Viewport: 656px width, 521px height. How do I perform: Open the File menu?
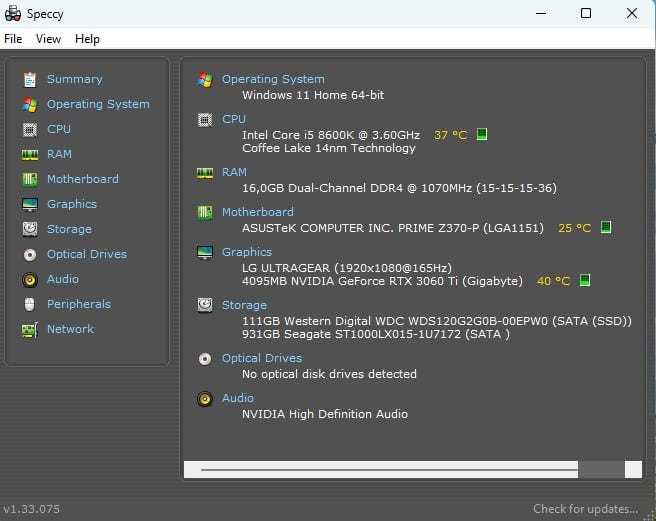pos(13,39)
